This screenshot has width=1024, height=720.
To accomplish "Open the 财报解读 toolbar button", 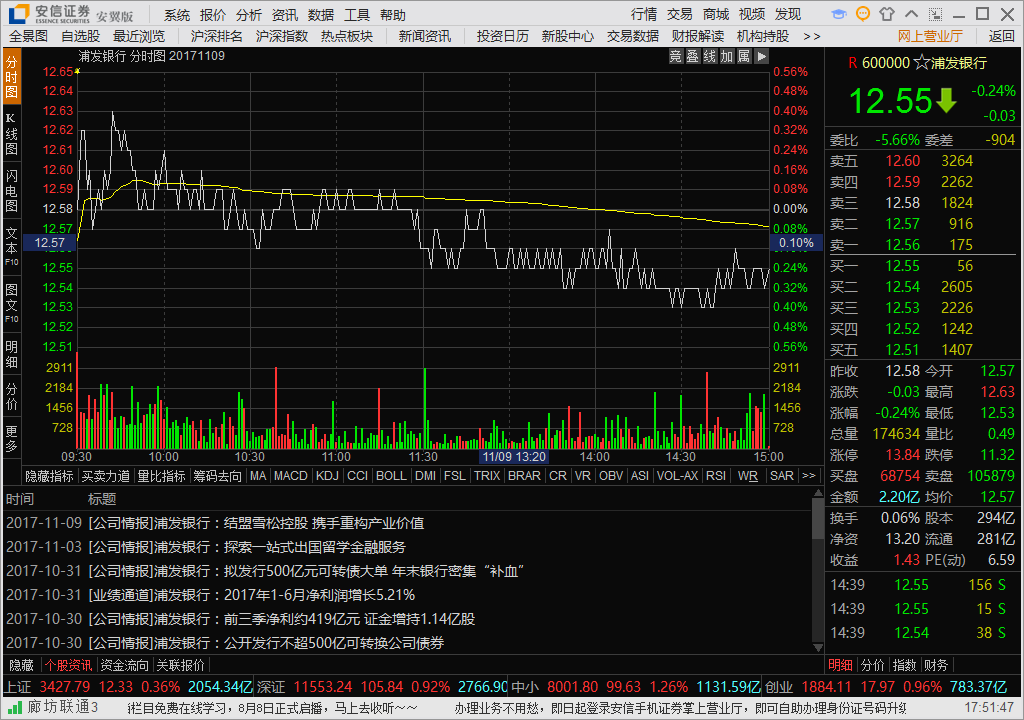I will pos(698,37).
